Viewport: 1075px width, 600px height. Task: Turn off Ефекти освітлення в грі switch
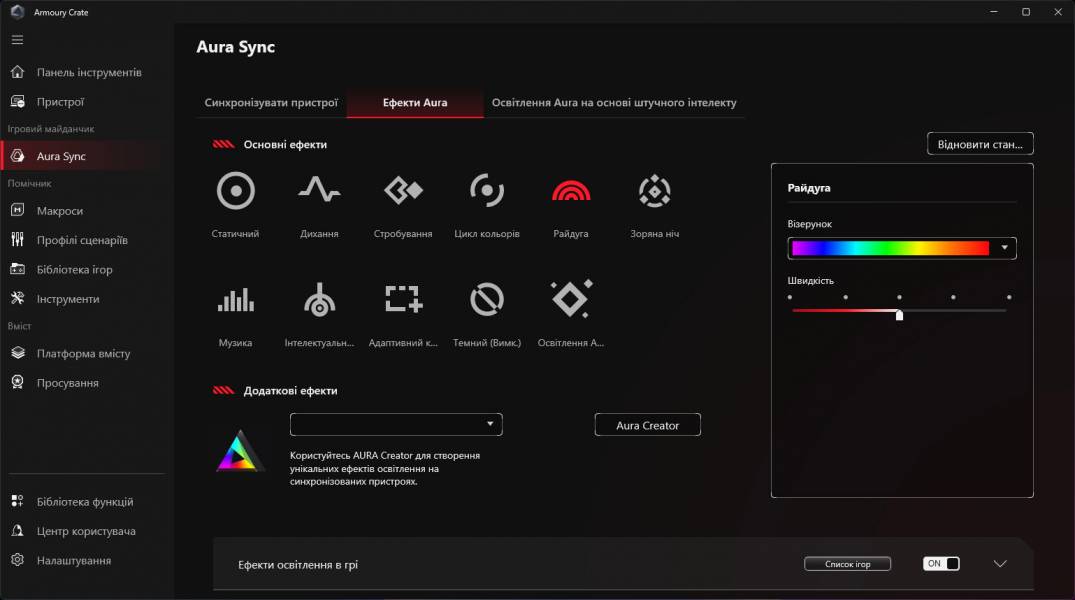tap(939, 563)
